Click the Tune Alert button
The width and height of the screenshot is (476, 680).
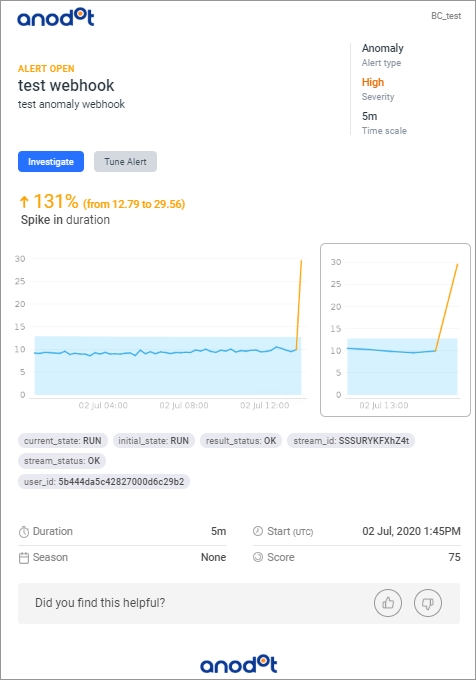pyautogui.click(x=125, y=161)
